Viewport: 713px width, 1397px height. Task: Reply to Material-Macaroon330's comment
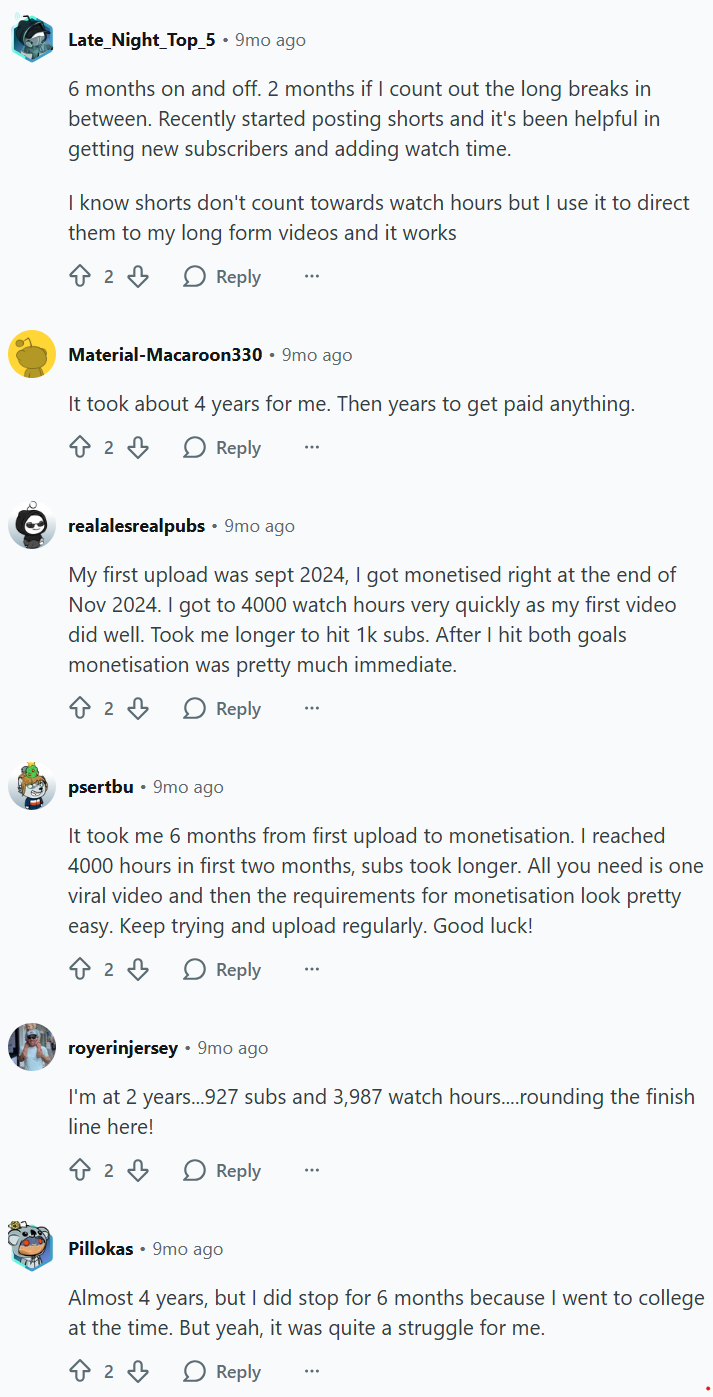(x=222, y=448)
